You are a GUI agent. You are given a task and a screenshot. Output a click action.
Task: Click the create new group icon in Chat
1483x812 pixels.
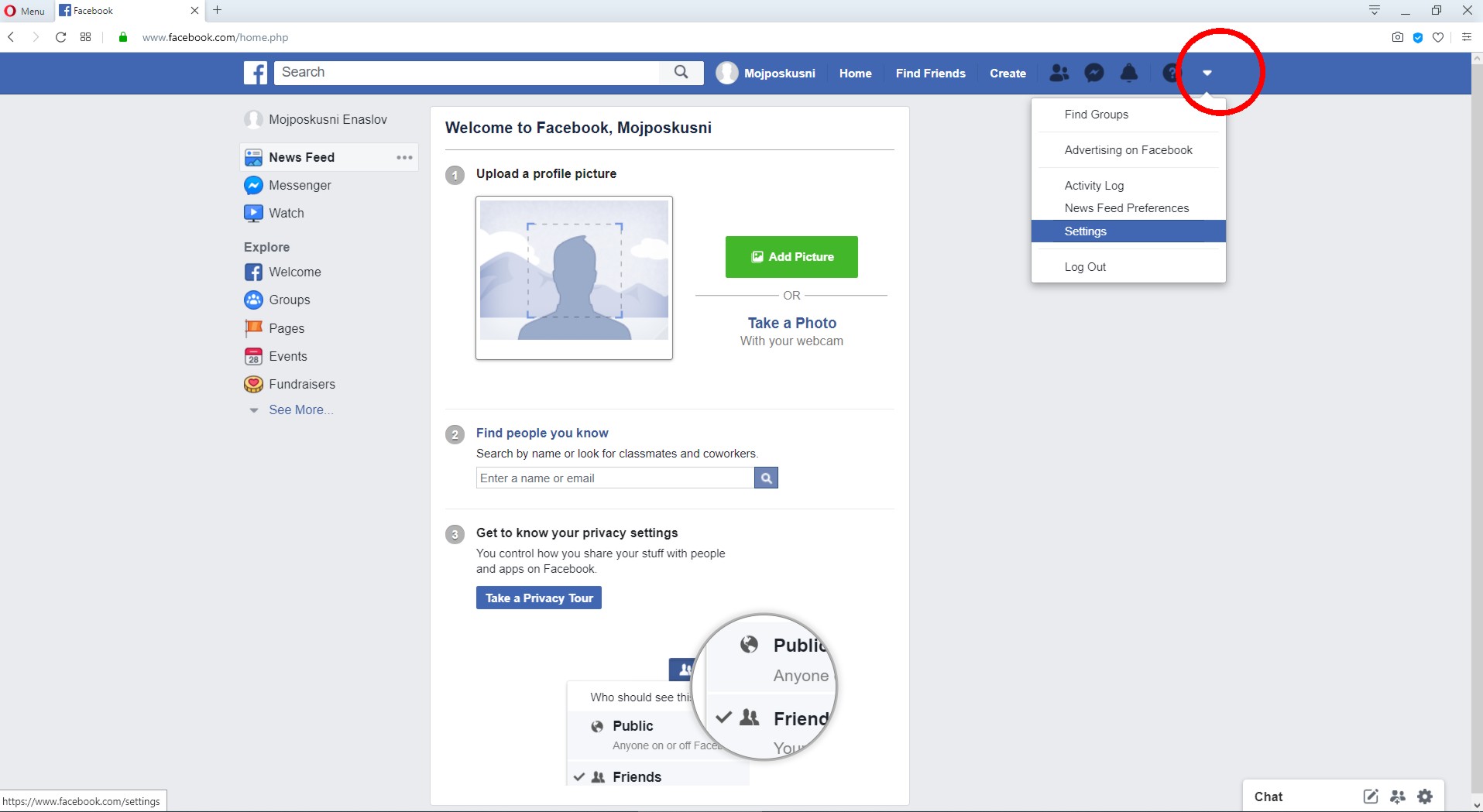point(1398,796)
